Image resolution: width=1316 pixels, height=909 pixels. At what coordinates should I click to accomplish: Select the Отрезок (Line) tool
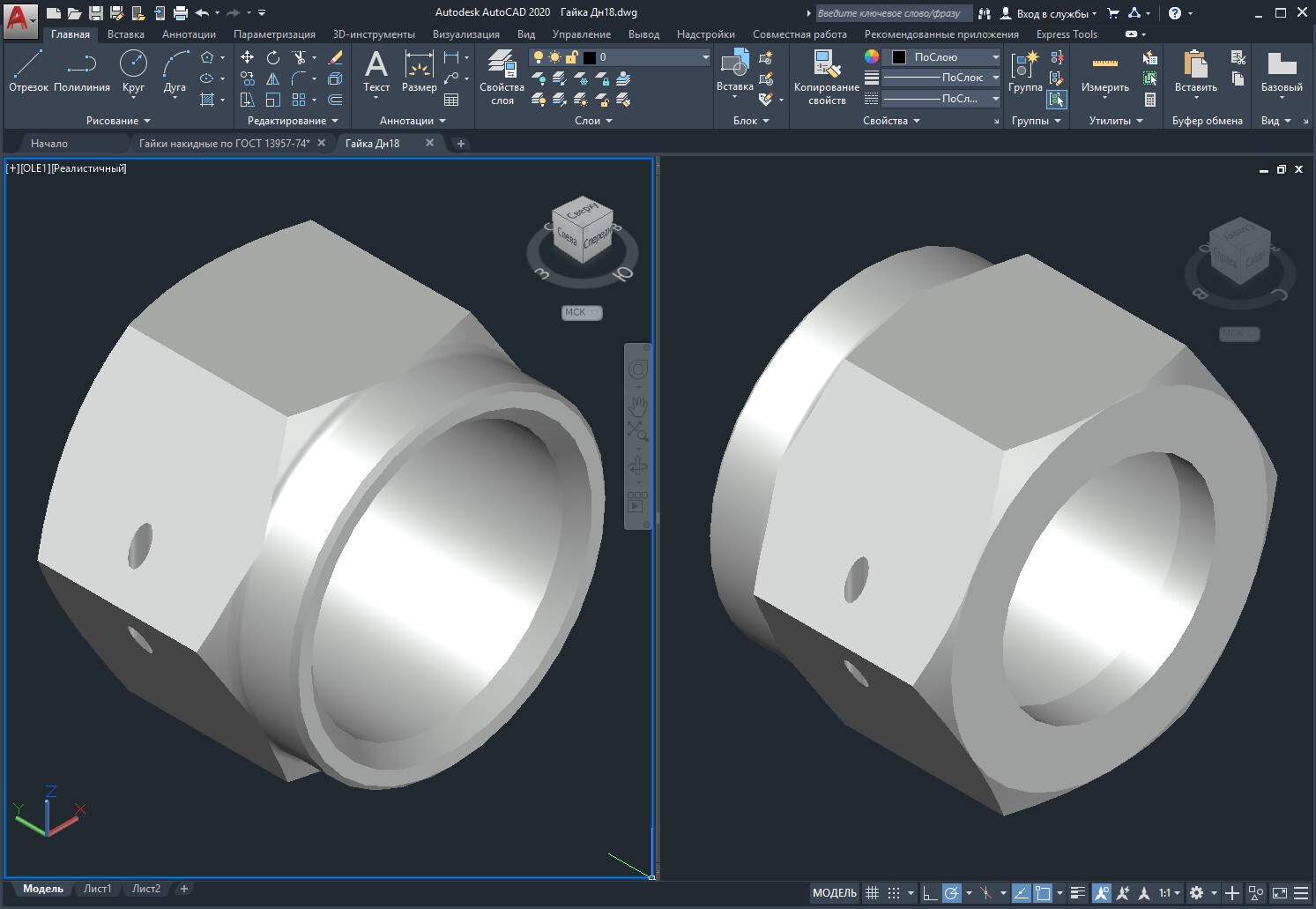point(28,71)
